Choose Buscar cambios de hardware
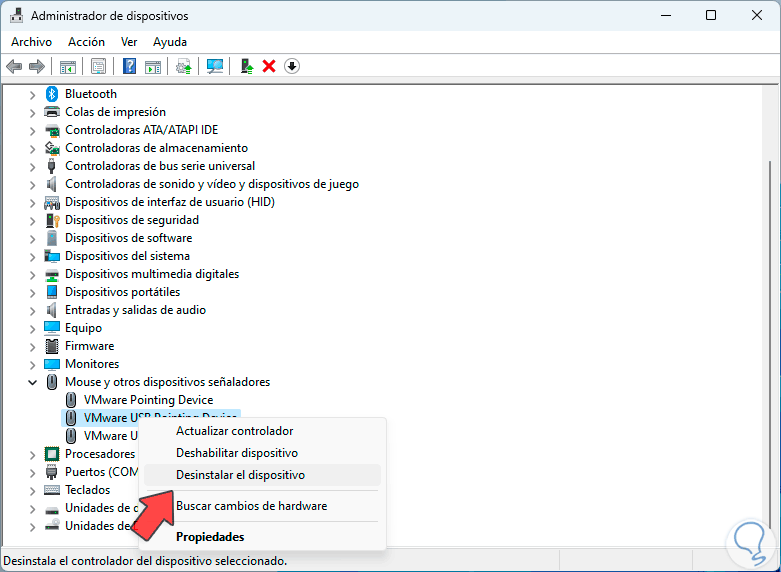The width and height of the screenshot is (781, 572). 262,506
